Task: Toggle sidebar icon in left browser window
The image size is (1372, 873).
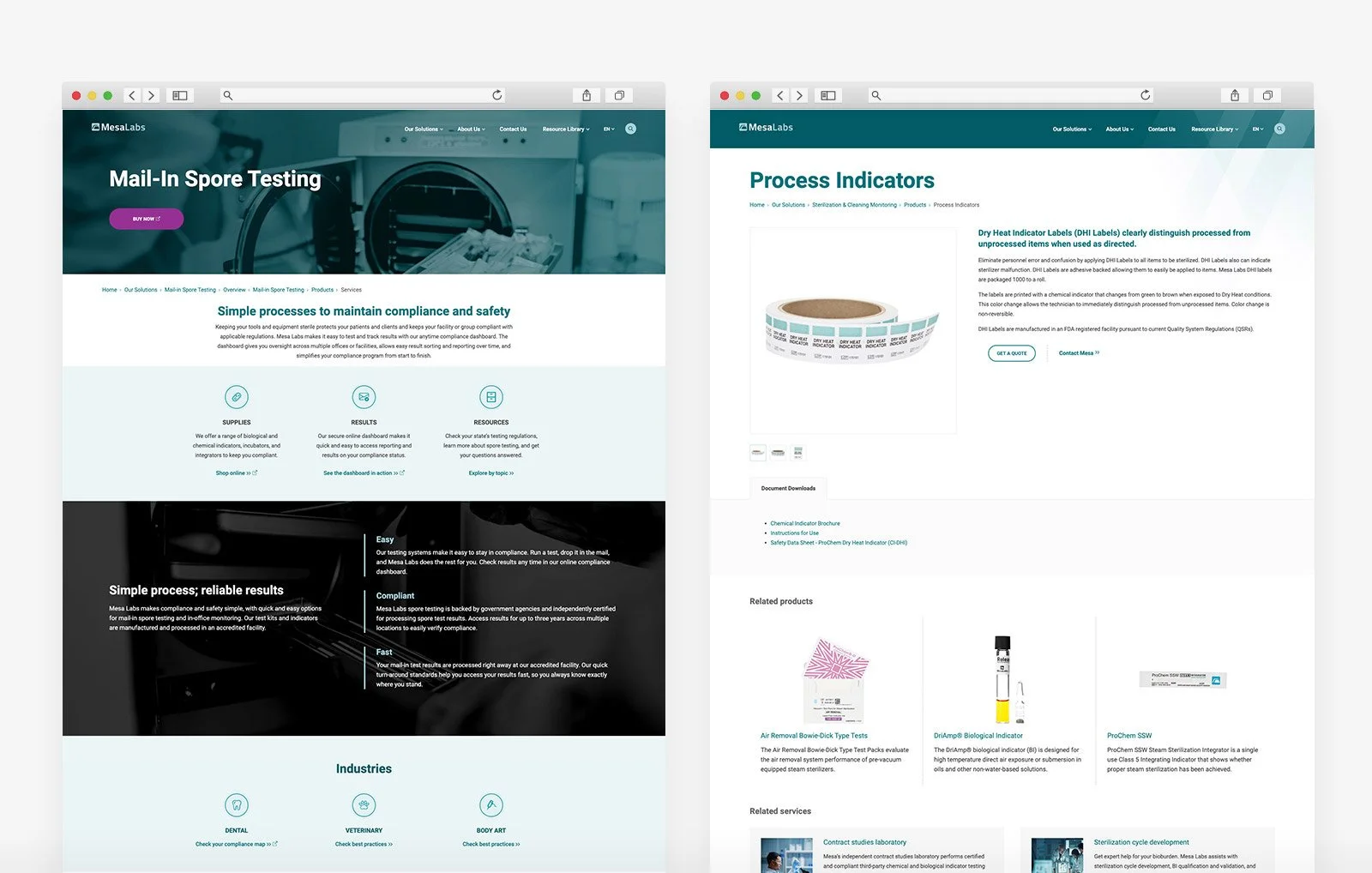Action: (x=180, y=95)
